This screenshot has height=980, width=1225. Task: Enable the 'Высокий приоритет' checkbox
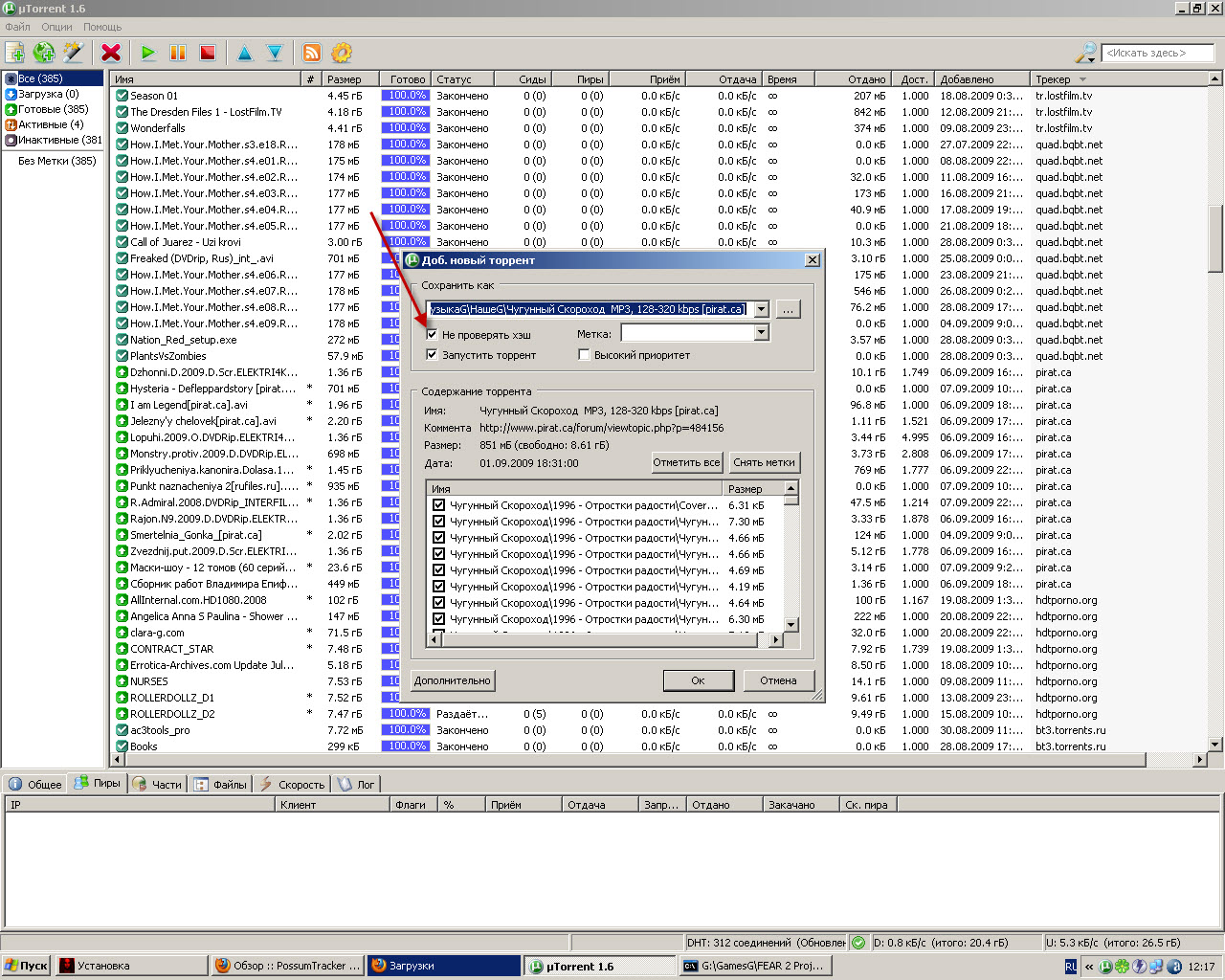pos(584,355)
